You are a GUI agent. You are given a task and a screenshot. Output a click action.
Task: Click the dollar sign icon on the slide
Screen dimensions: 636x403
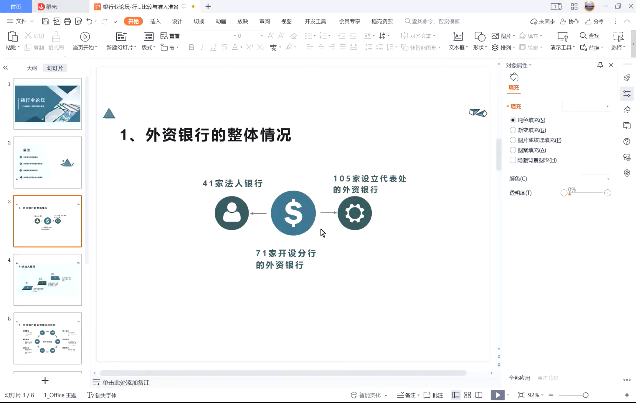click(x=293, y=212)
